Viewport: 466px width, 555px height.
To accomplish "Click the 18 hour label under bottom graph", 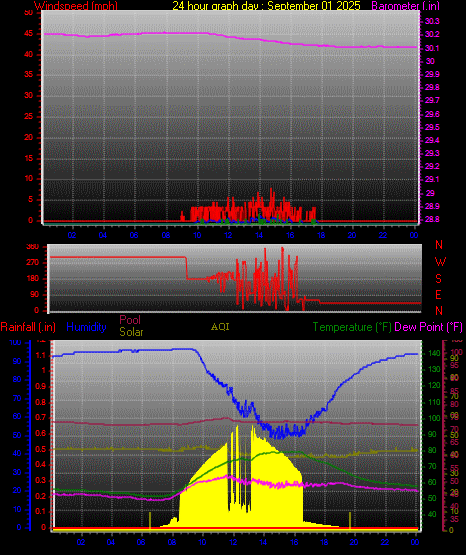I will (324, 542).
